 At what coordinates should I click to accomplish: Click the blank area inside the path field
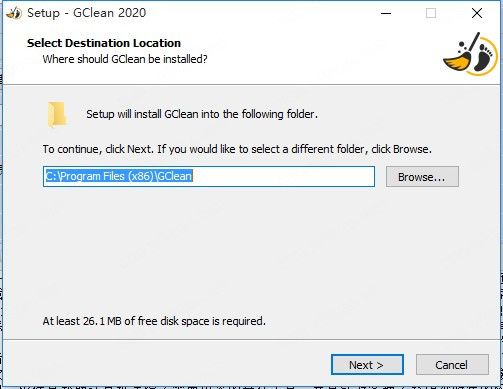pyautogui.click(x=283, y=176)
